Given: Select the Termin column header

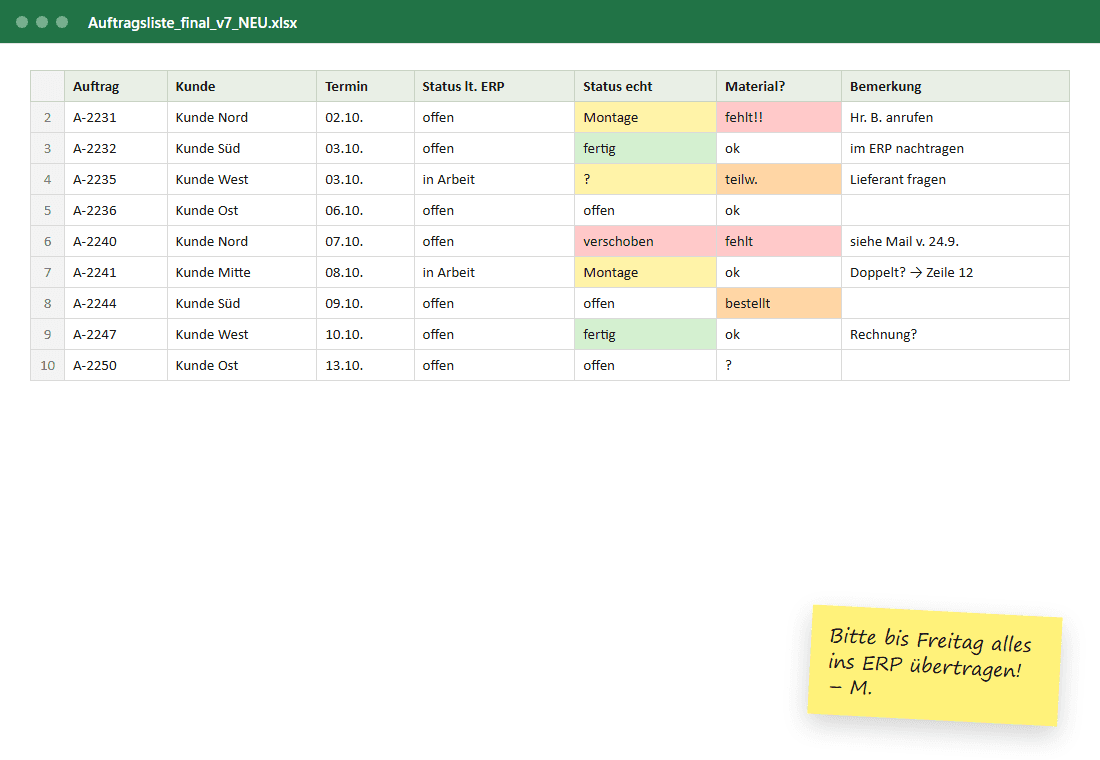Looking at the screenshot, I should pyautogui.click(x=365, y=86).
